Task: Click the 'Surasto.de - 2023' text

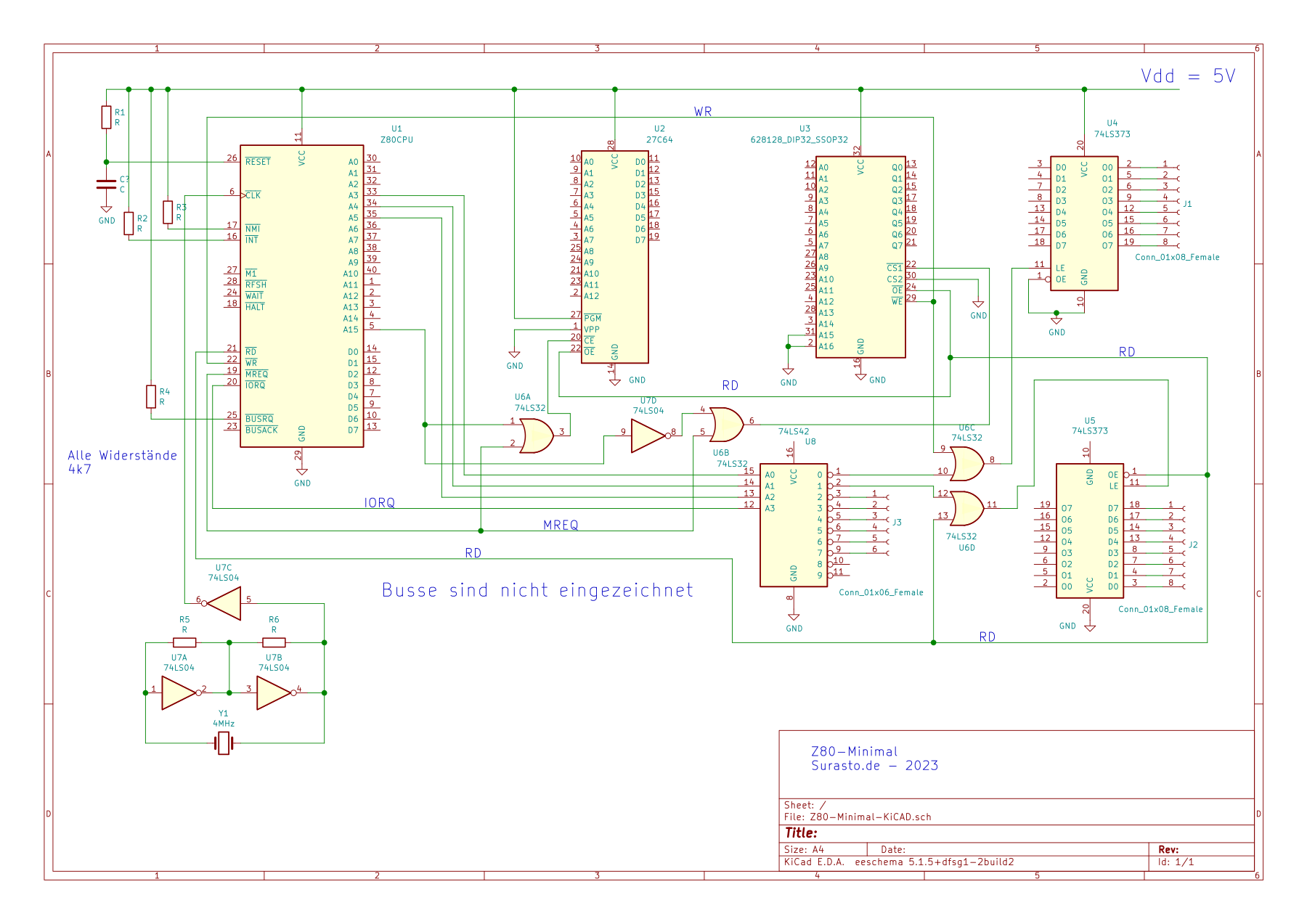Action: (x=874, y=765)
